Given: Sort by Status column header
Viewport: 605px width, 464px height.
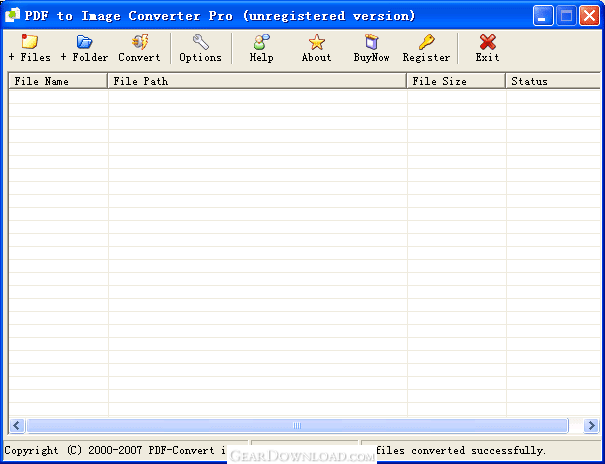Looking at the screenshot, I should [553, 81].
